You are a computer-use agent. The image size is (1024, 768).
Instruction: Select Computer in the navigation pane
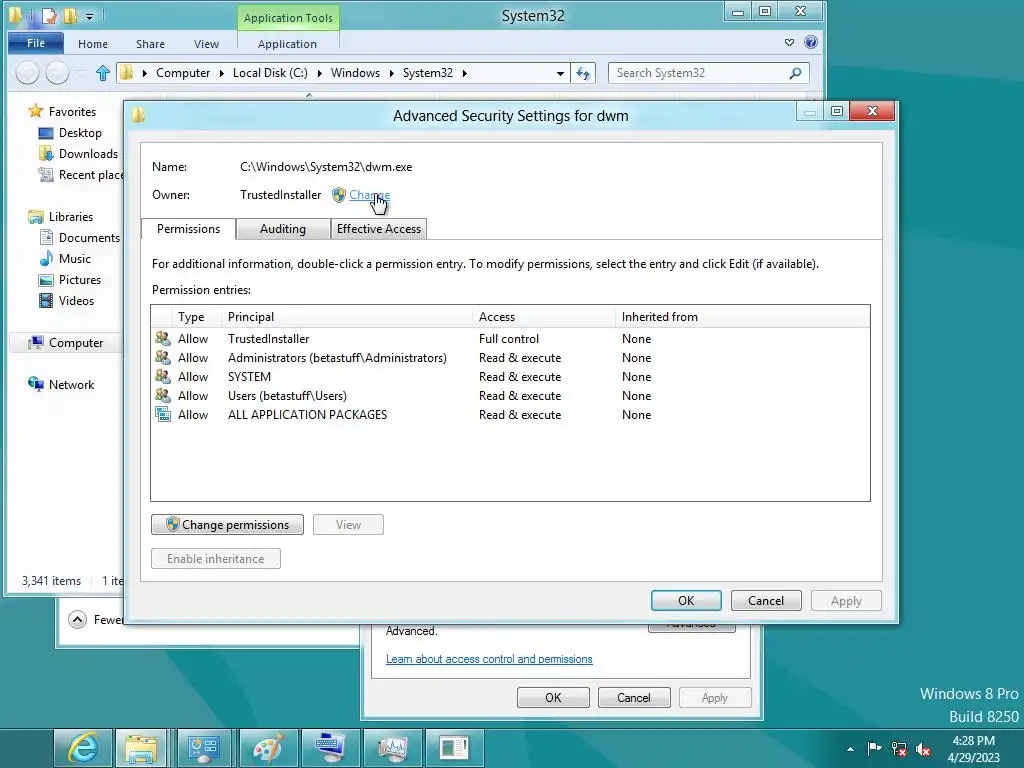[x=66, y=343]
